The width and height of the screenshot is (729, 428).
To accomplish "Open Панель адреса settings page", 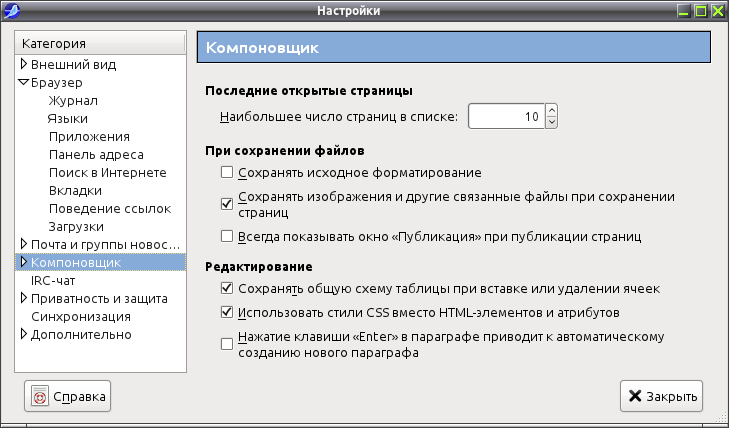I will point(96,154).
